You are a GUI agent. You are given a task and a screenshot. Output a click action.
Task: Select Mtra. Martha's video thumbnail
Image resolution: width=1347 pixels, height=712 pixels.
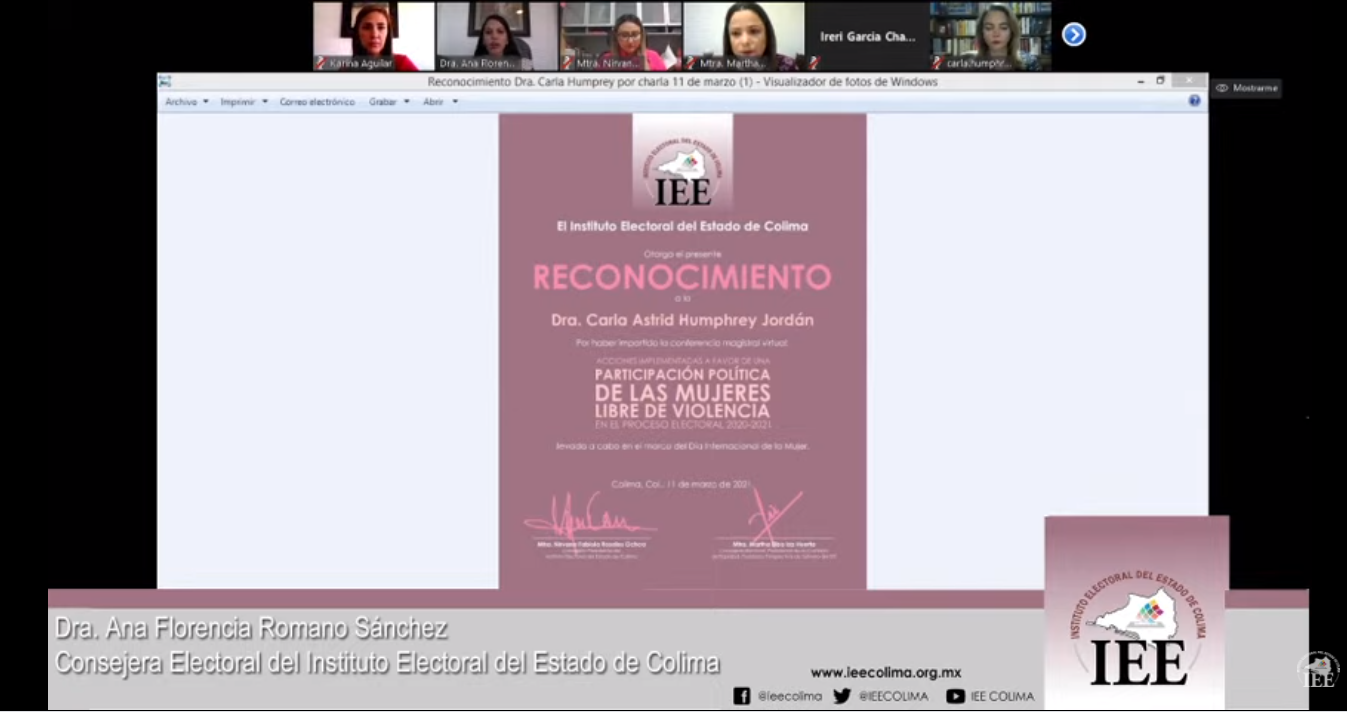[743, 35]
